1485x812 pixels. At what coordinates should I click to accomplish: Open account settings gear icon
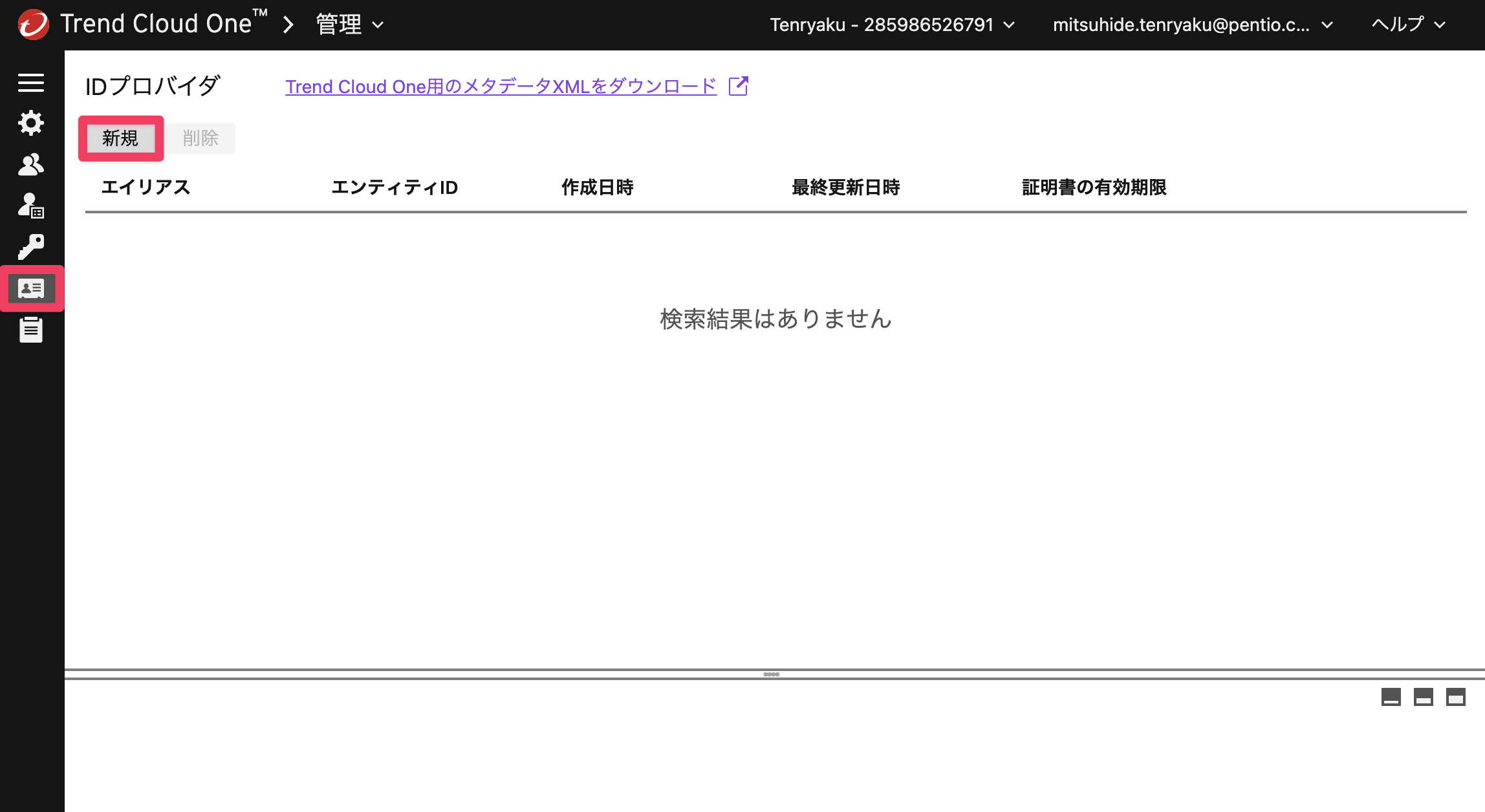pos(31,123)
